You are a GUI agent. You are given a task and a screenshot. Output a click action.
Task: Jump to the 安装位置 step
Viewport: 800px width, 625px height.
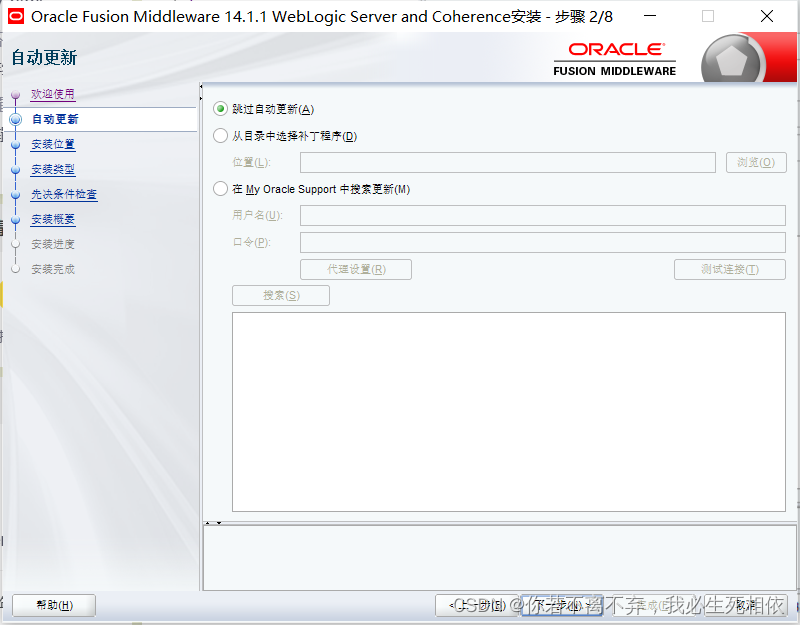point(53,144)
